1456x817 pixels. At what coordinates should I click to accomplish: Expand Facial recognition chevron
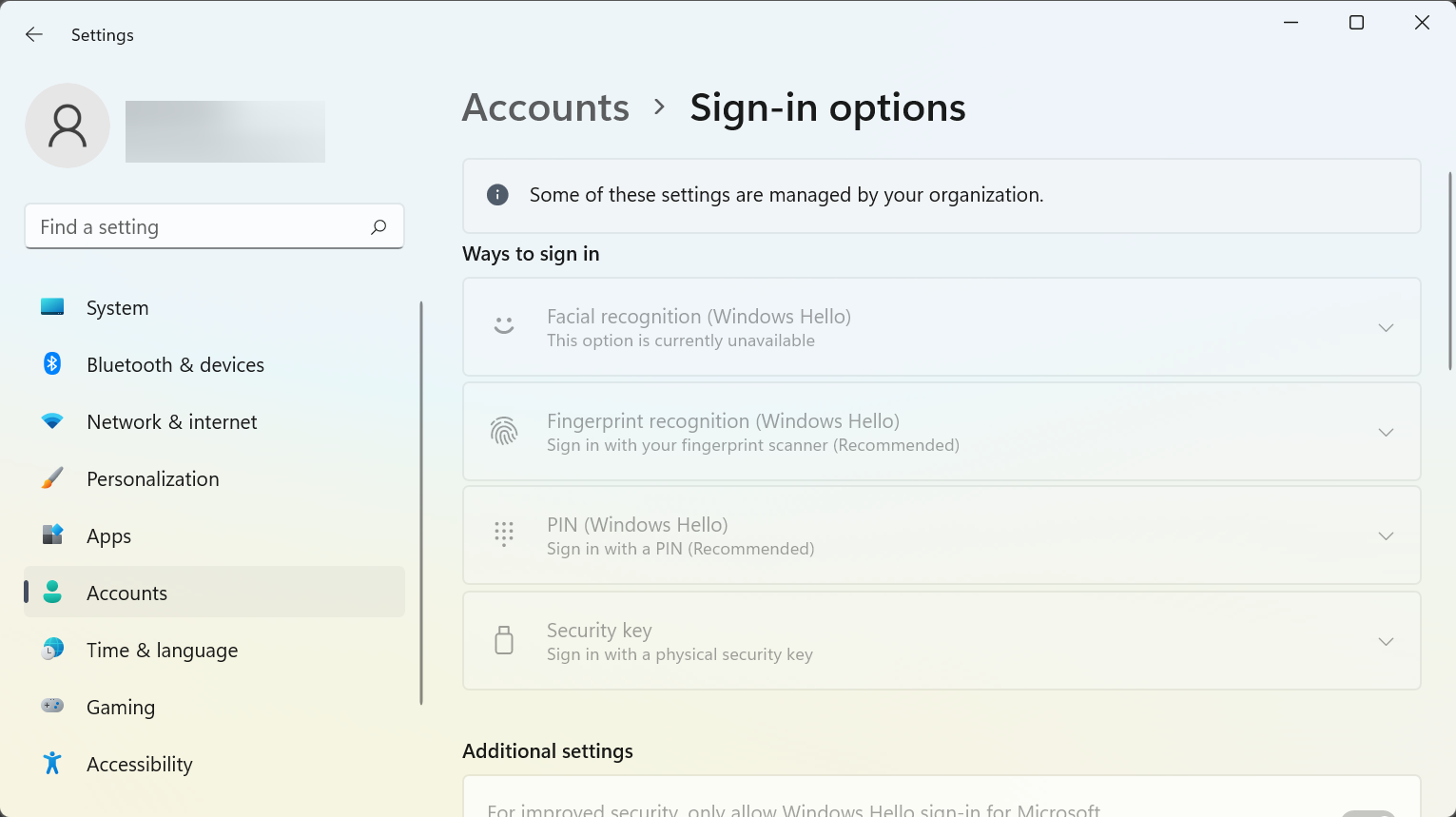1387,327
